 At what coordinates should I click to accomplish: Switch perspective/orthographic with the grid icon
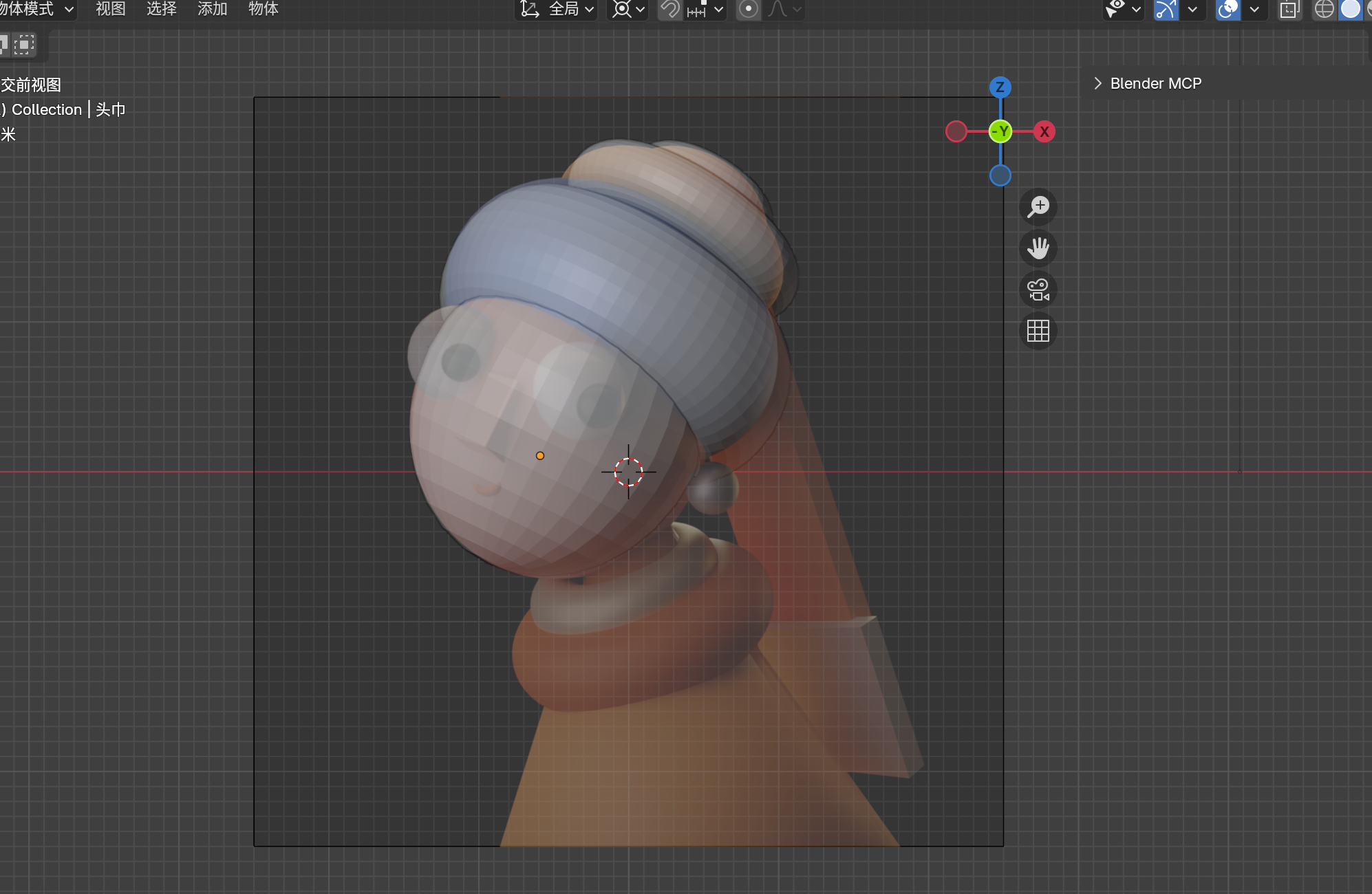[1038, 331]
